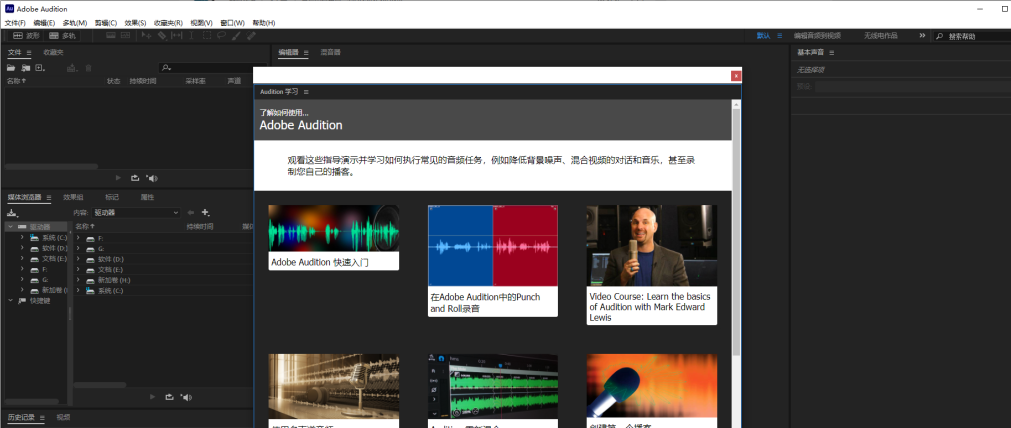1011x428 pixels.
Task: Click the media browser import download icon
Action: pos(12,213)
